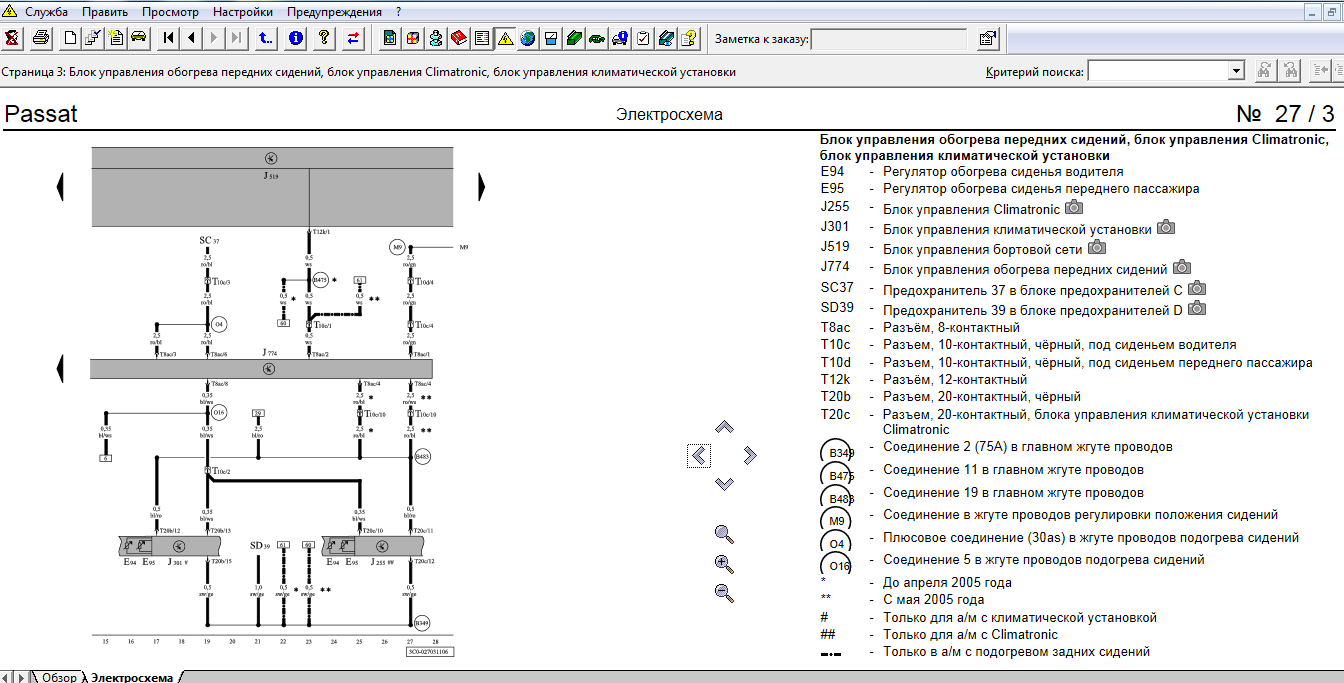Click the black left triangle beside J774 block
Screen dimensions: 1344x683
[x=61, y=368]
